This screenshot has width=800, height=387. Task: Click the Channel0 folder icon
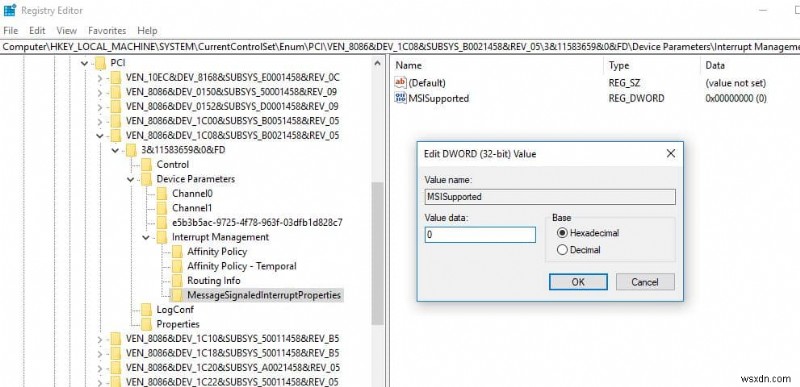(x=162, y=193)
